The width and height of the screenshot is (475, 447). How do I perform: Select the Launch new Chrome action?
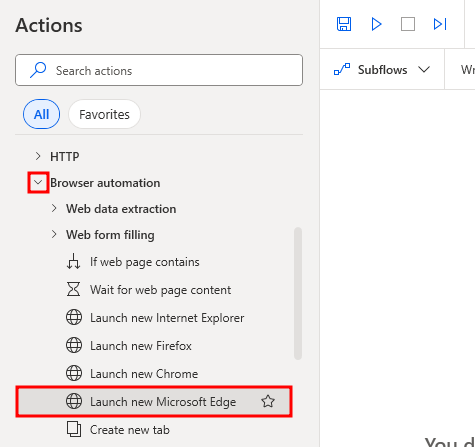tap(144, 374)
